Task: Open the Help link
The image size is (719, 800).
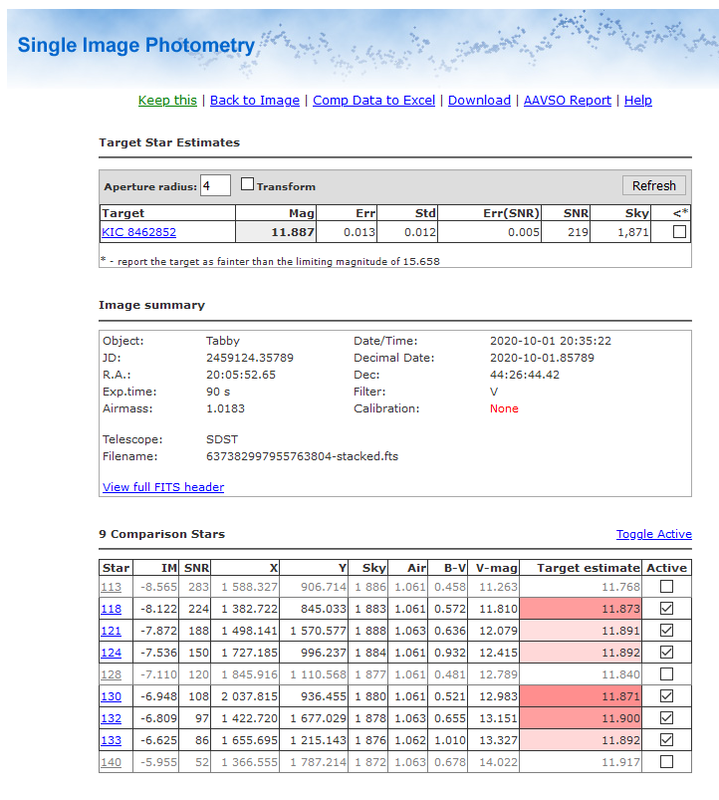Action: [638, 101]
